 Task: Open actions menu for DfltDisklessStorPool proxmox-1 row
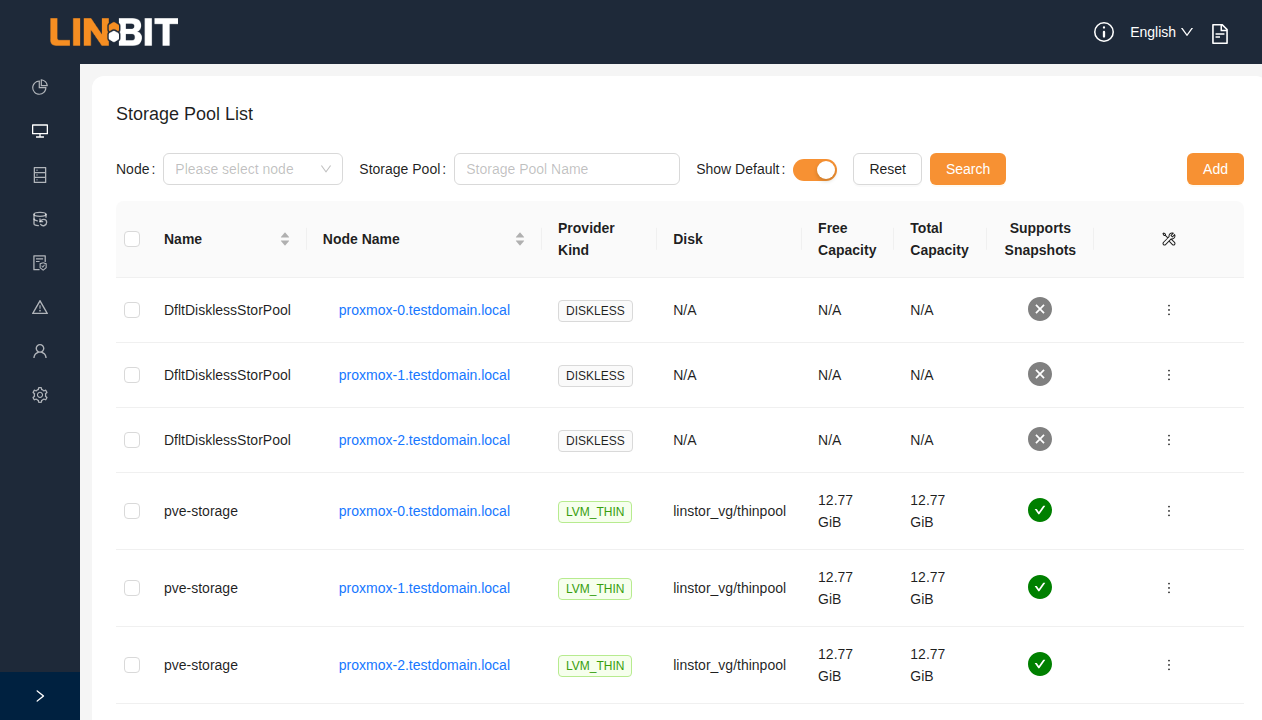click(1169, 375)
